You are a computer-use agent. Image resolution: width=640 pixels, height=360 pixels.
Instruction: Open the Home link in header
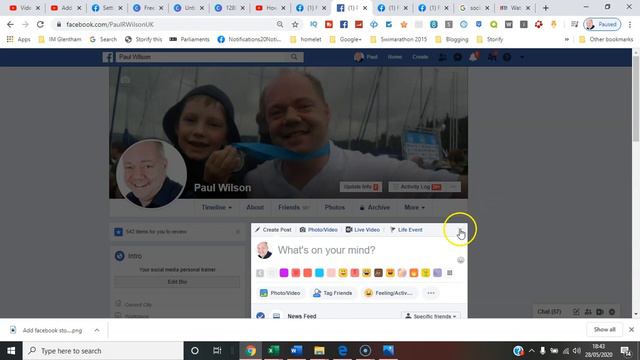click(x=395, y=57)
